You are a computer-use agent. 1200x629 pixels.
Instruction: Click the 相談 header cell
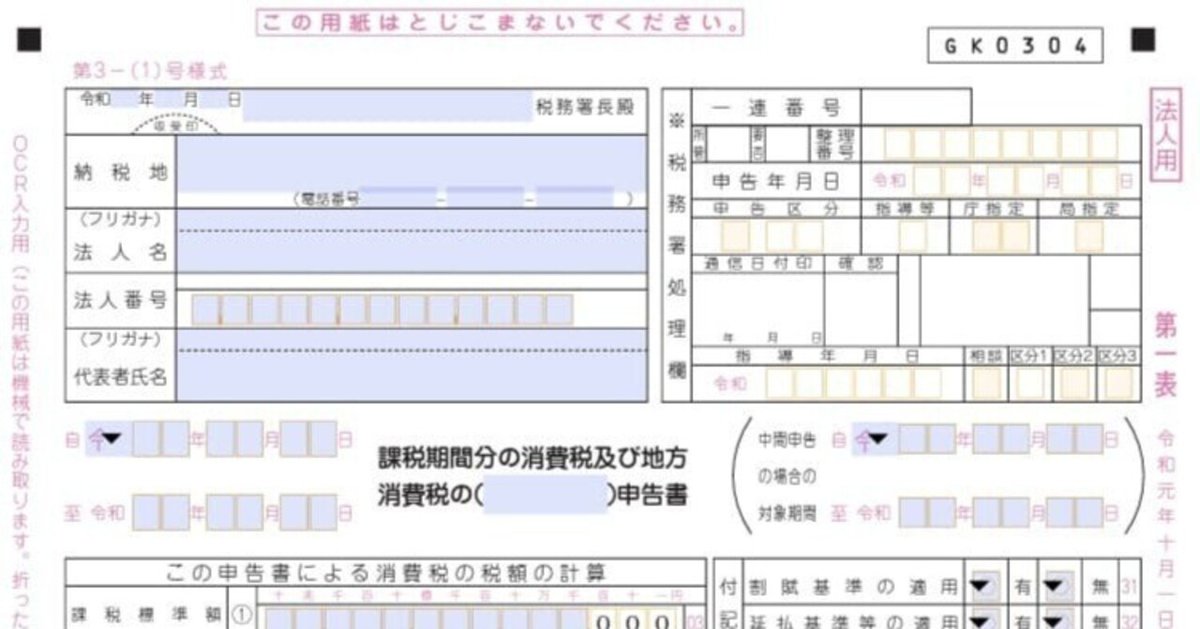tap(985, 355)
